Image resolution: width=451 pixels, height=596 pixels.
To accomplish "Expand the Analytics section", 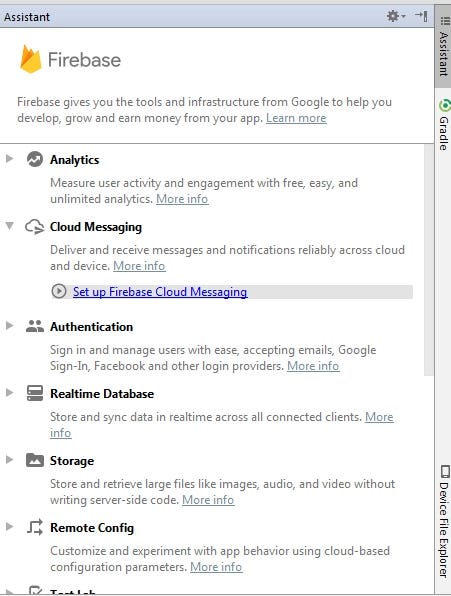I will (x=9, y=159).
